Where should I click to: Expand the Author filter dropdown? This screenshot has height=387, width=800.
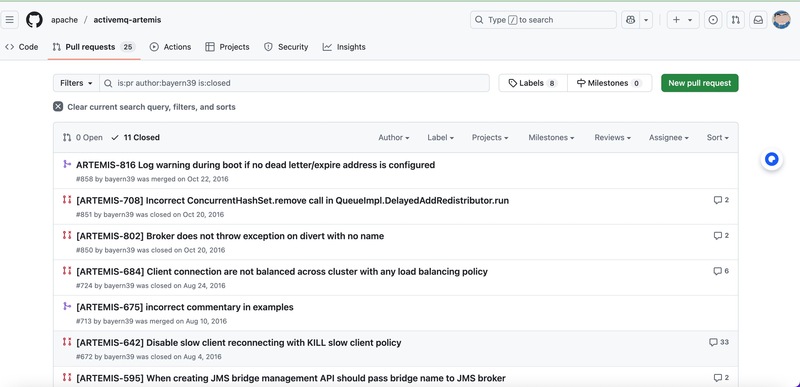pyautogui.click(x=394, y=138)
